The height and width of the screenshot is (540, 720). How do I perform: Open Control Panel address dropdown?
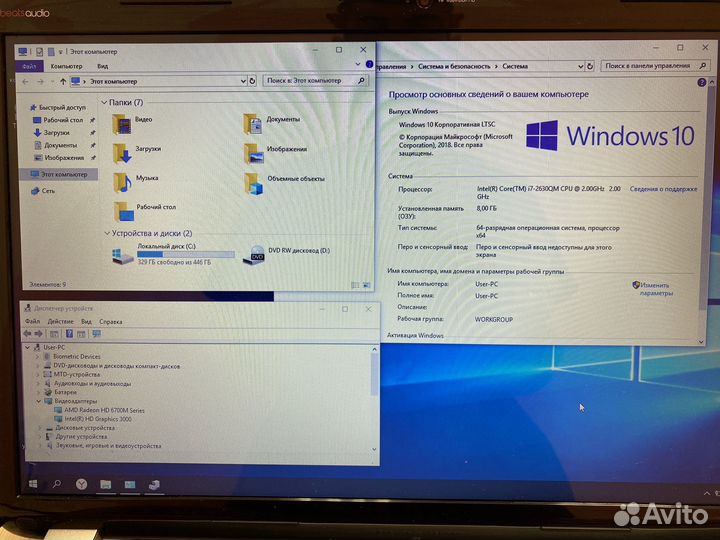(x=580, y=67)
